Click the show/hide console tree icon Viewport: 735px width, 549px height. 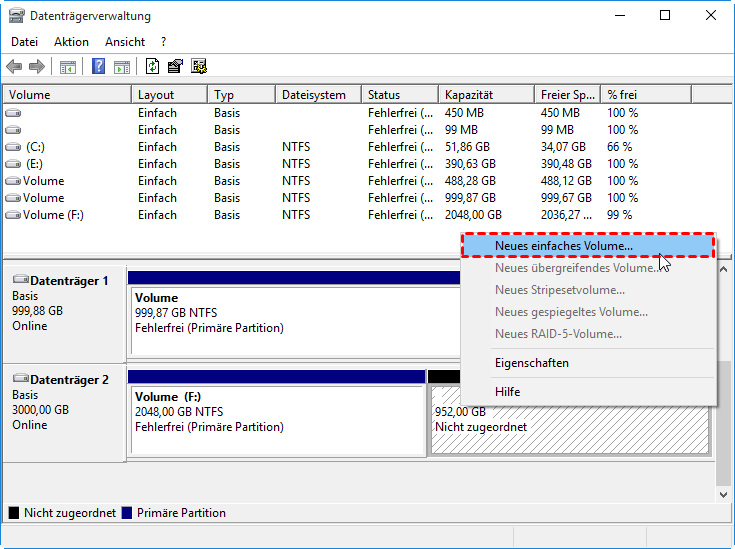tap(68, 67)
